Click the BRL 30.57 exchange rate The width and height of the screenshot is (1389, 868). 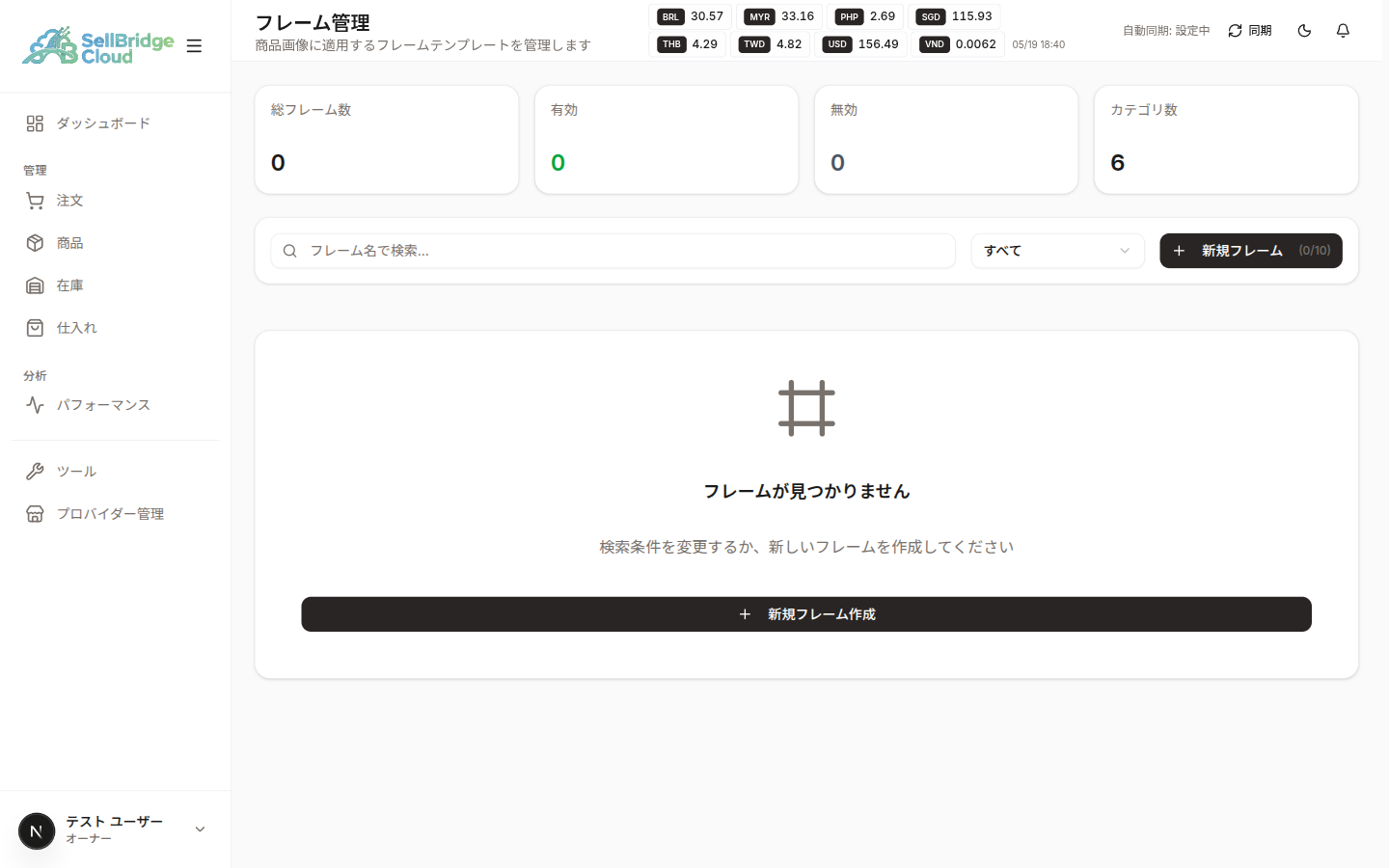[690, 16]
